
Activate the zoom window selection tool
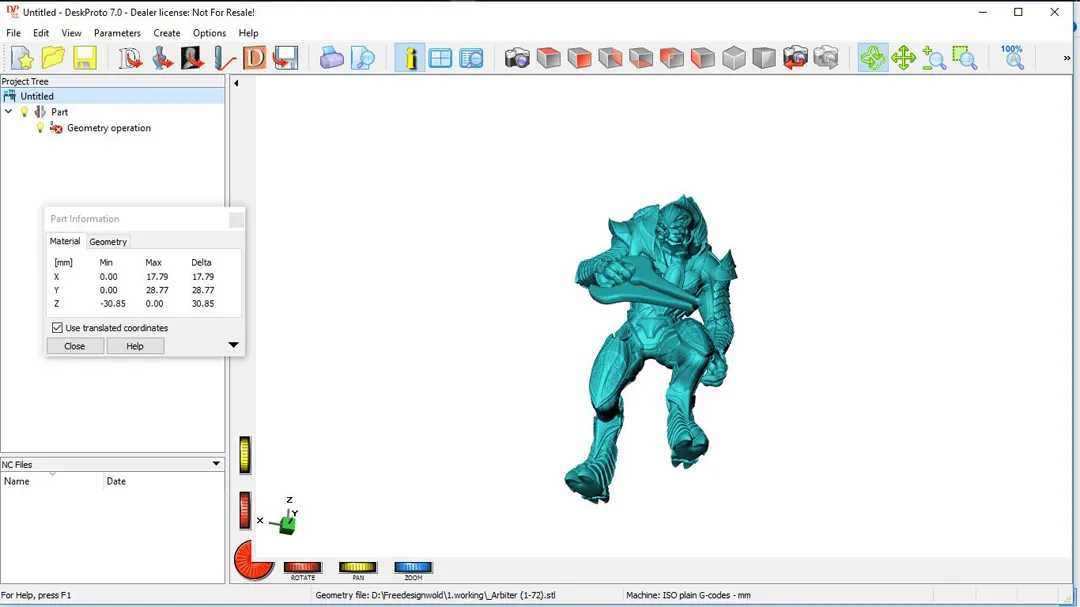tap(965, 58)
